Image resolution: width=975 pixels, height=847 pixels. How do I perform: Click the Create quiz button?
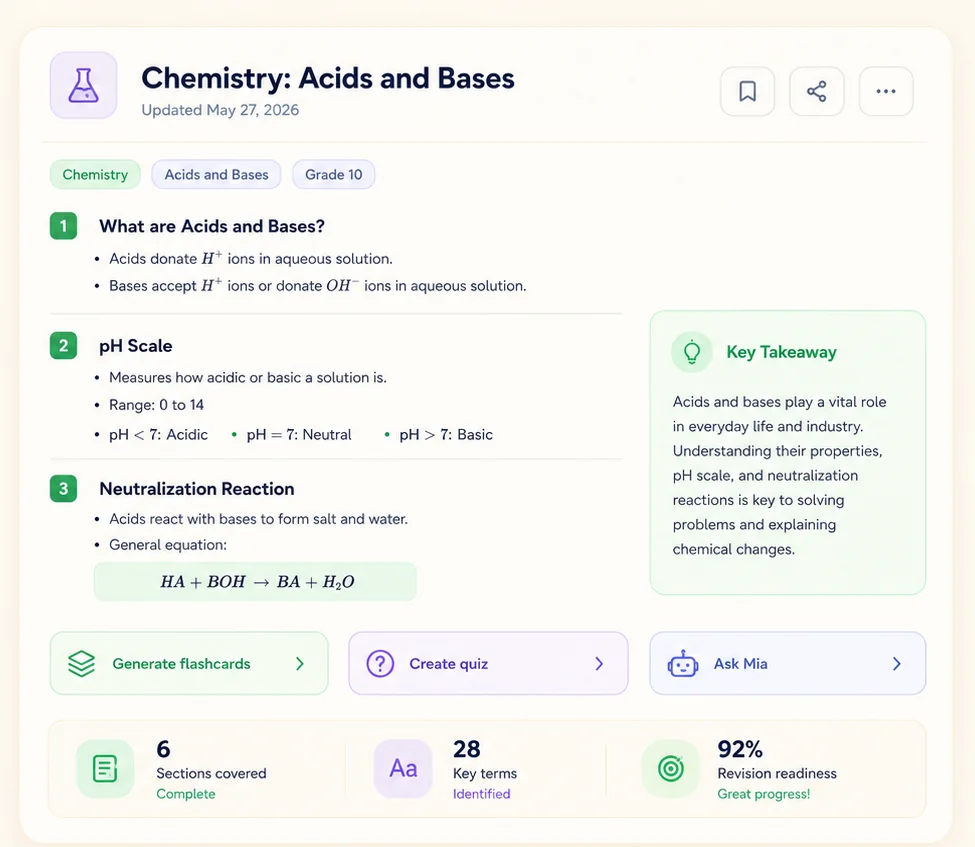click(x=488, y=664)
